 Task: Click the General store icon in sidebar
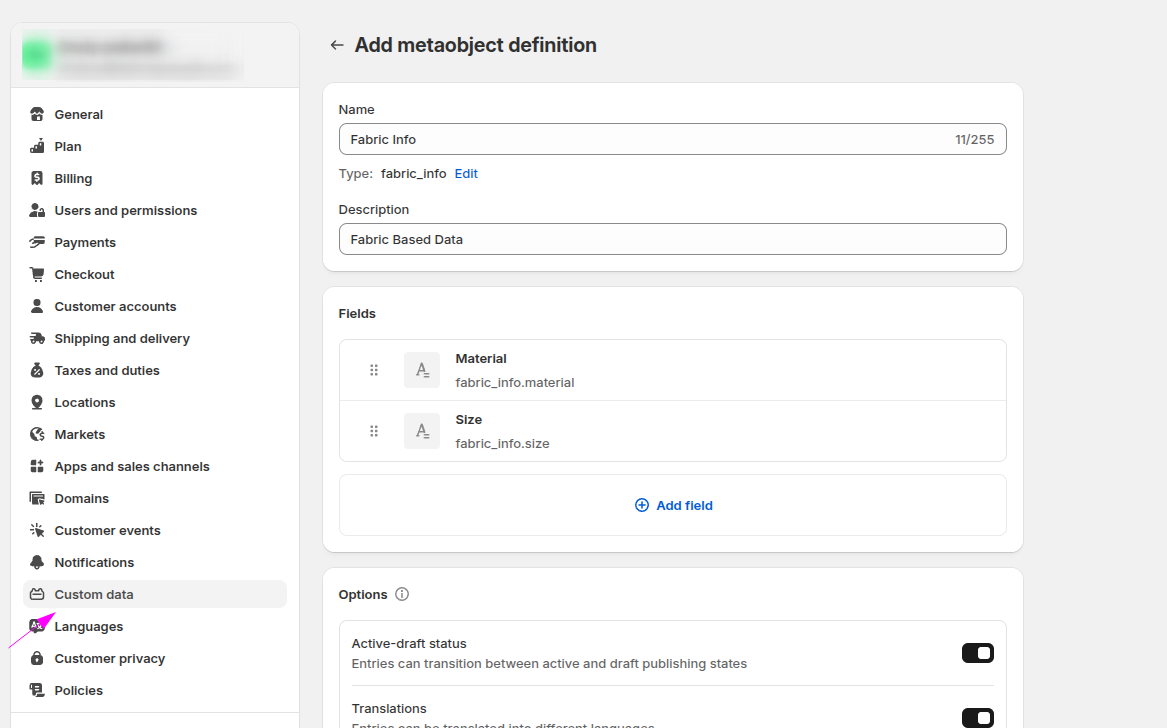37,114
